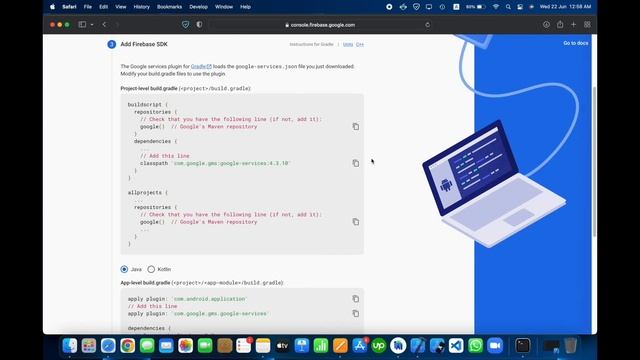Open App Store from the Dock

point(360,346)
